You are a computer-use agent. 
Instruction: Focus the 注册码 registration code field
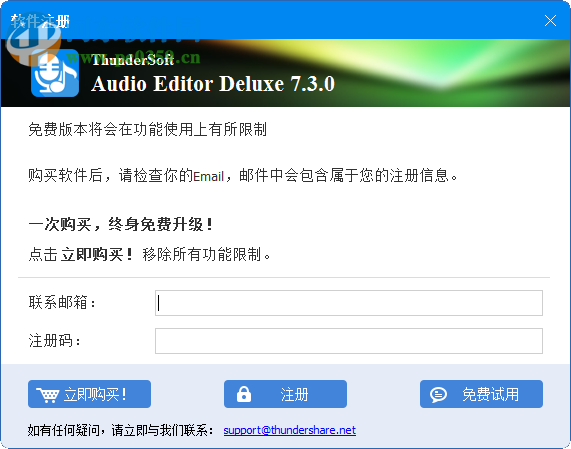348,341
